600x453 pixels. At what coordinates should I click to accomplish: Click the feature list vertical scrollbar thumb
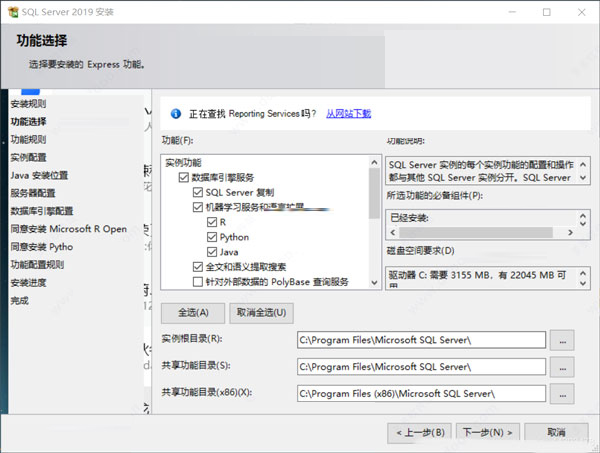coord(374,193)
